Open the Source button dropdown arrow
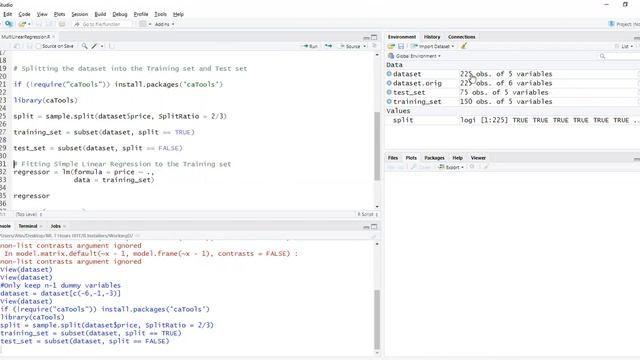640x360 pixels. pos(364,47)
